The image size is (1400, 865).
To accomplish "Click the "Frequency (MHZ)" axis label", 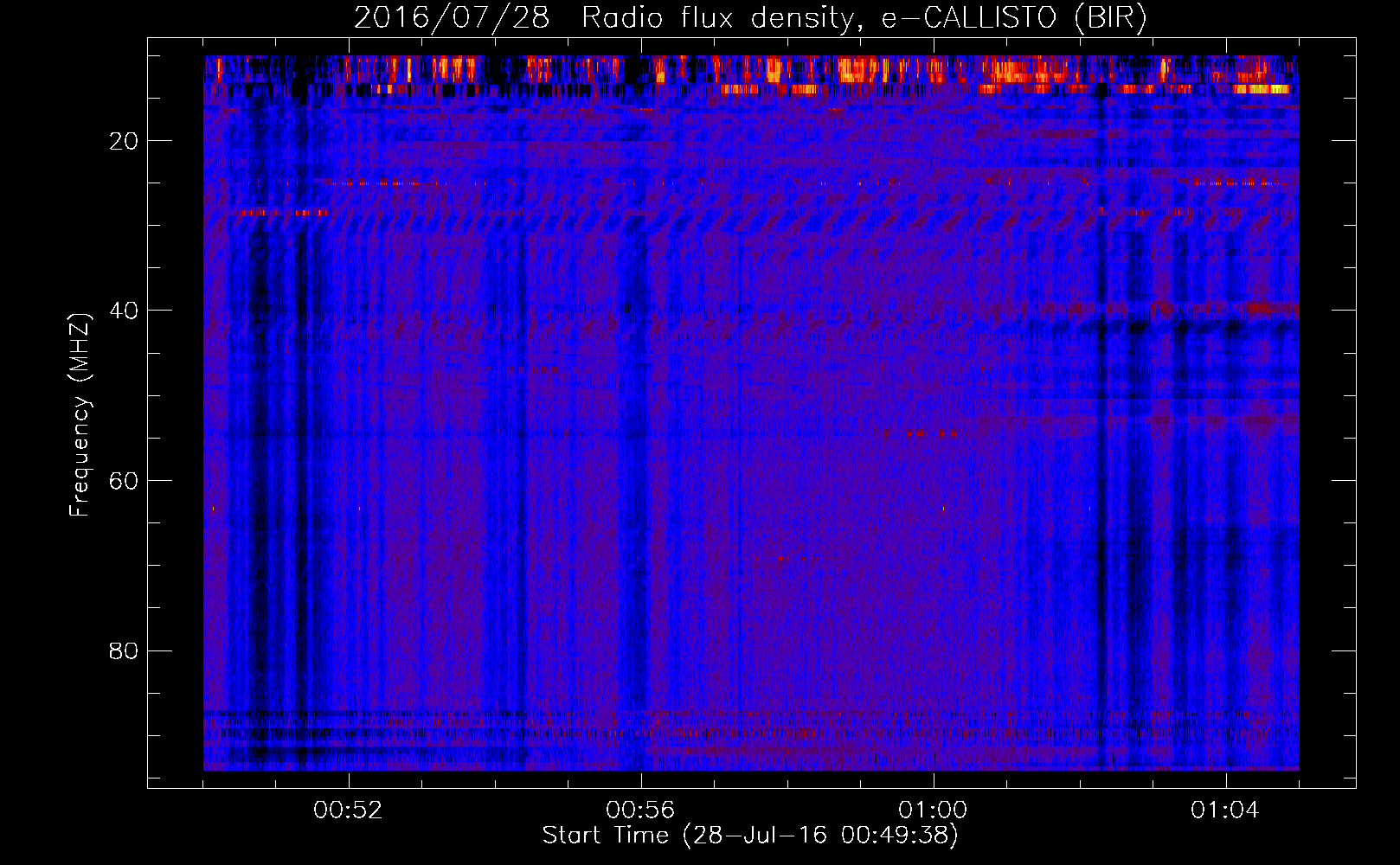I will click(x=79, y=415).
